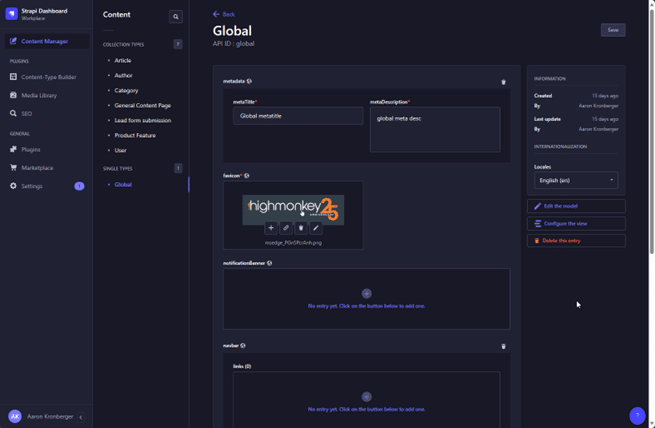Viewport: 655px width, 428px height.
Task: Select General Content Page collection type
Action: click(x=142, y=106)
